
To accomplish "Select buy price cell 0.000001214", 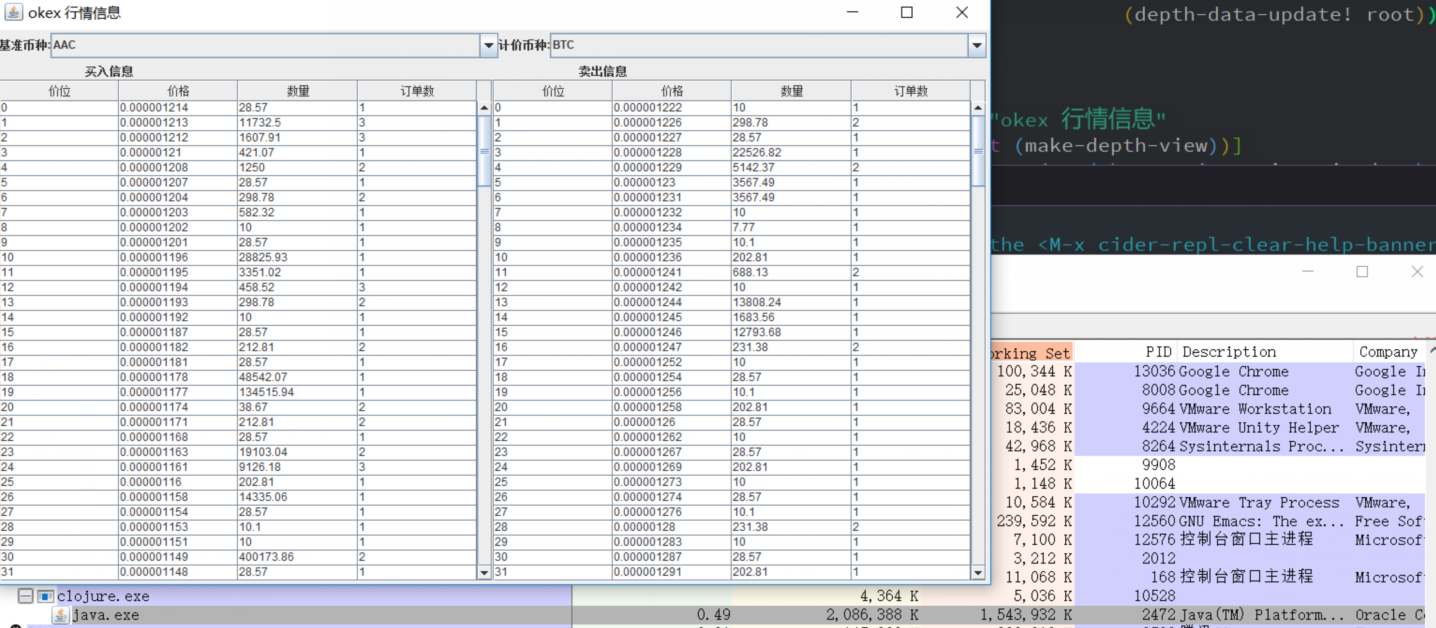I will [x=178, y=108].
